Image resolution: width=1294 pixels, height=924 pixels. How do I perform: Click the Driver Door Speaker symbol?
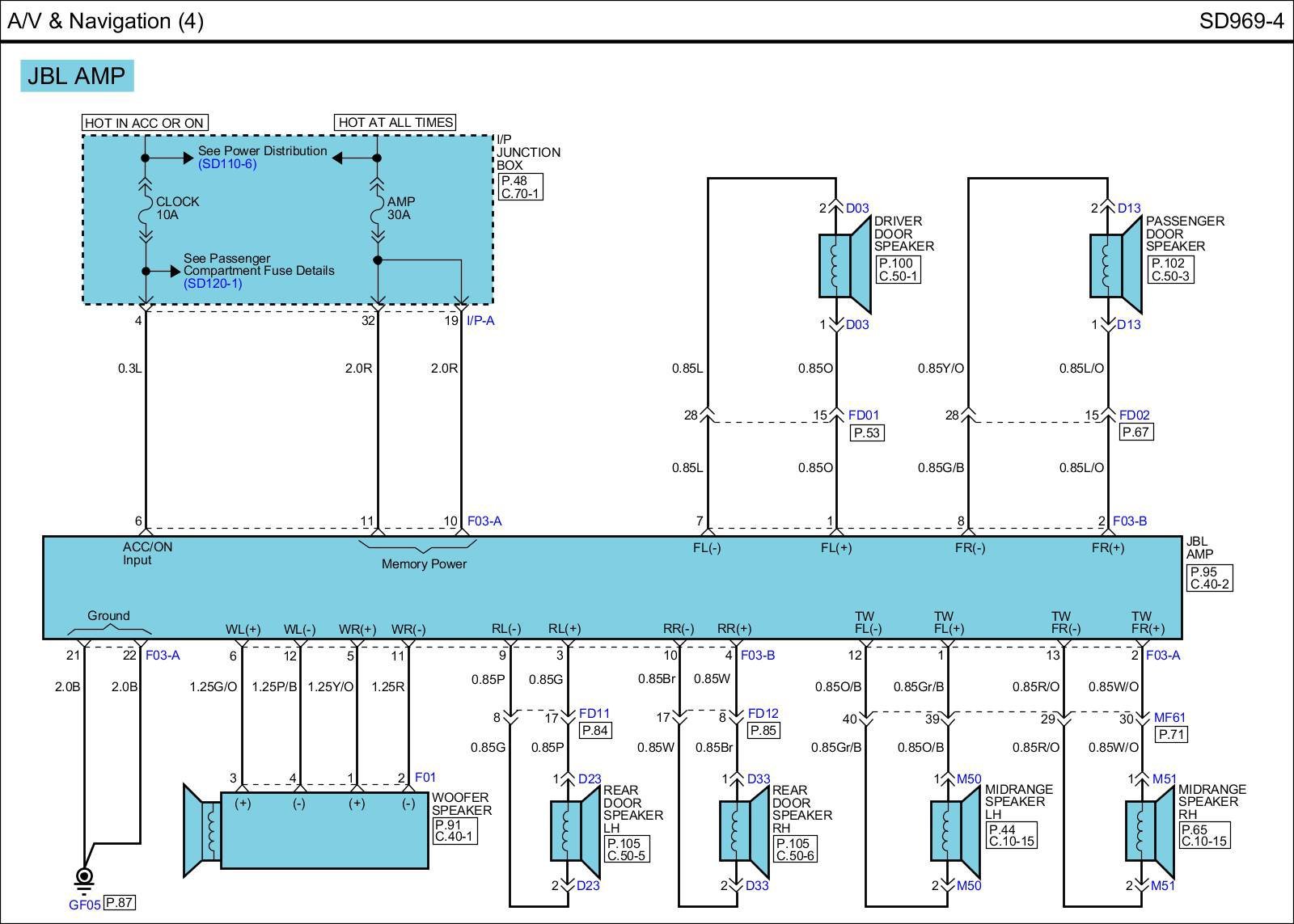tap(844, 267)
